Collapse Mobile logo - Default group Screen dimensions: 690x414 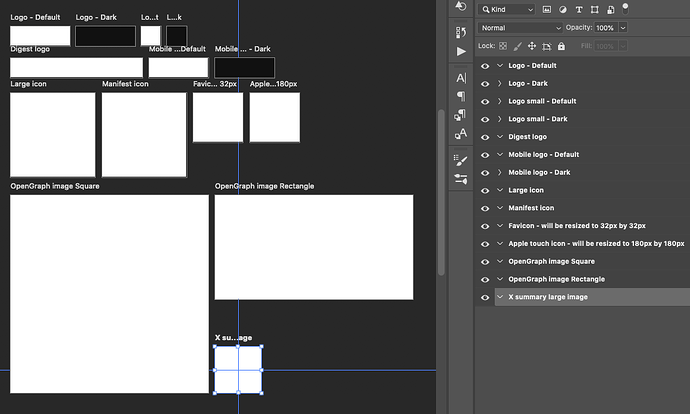(500, 154)
